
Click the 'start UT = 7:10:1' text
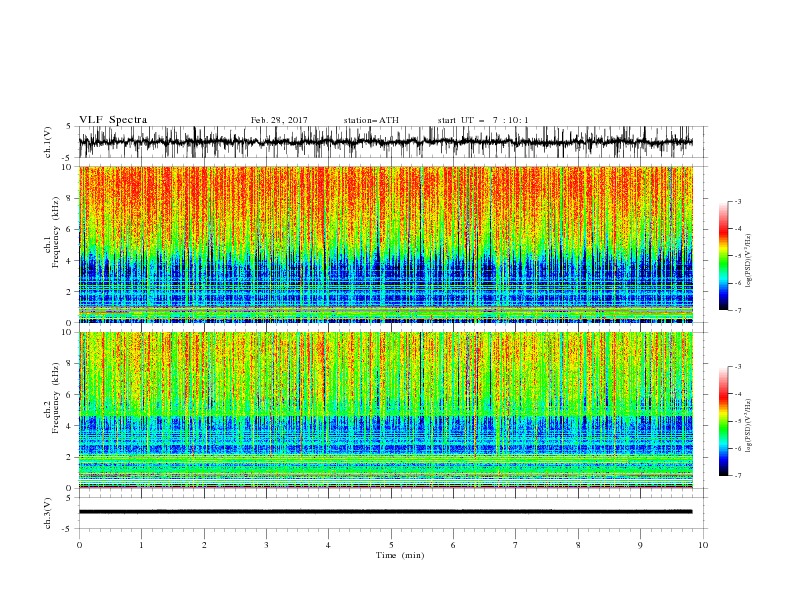point(483,120)
